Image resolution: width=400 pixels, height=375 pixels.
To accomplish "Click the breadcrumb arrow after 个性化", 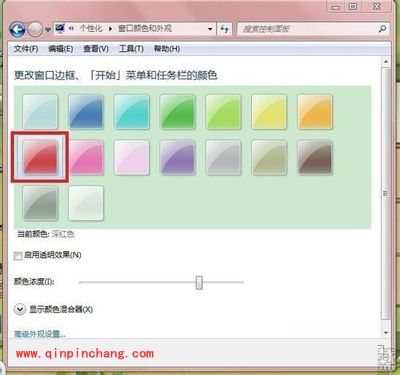I will click(110, 29).
